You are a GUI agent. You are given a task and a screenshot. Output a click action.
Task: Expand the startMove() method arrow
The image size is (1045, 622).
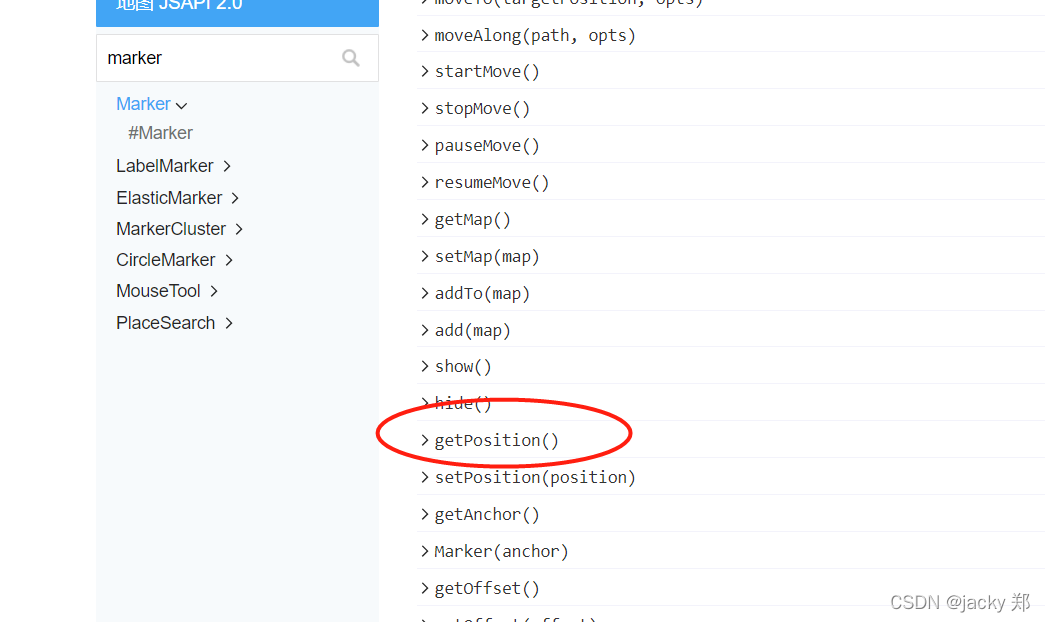(x=425, y=71)
